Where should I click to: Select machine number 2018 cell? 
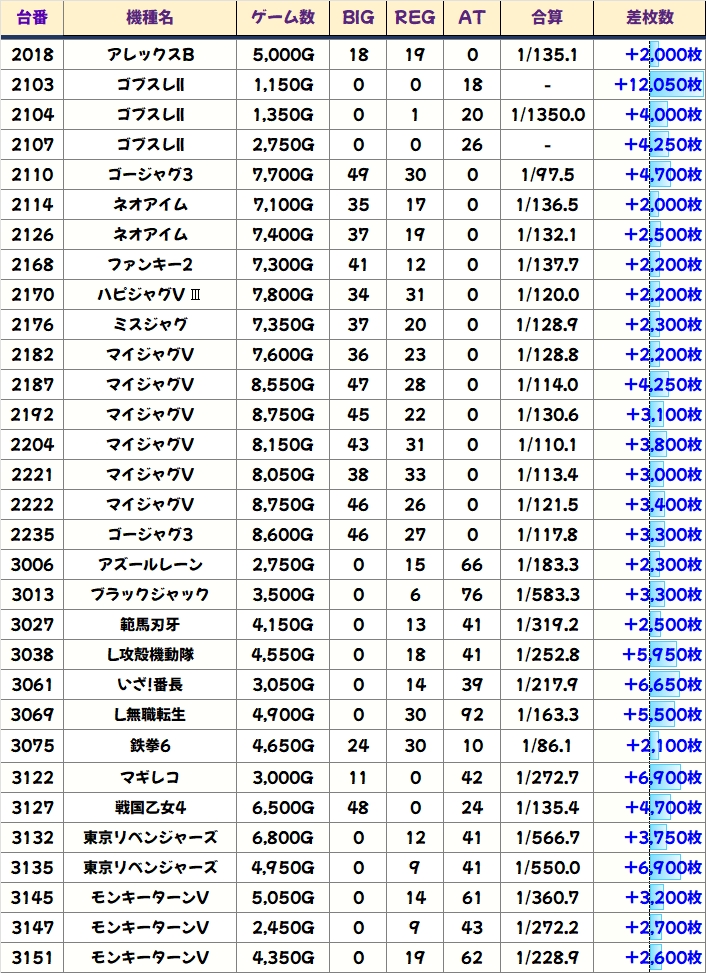[x=32, y=55]
